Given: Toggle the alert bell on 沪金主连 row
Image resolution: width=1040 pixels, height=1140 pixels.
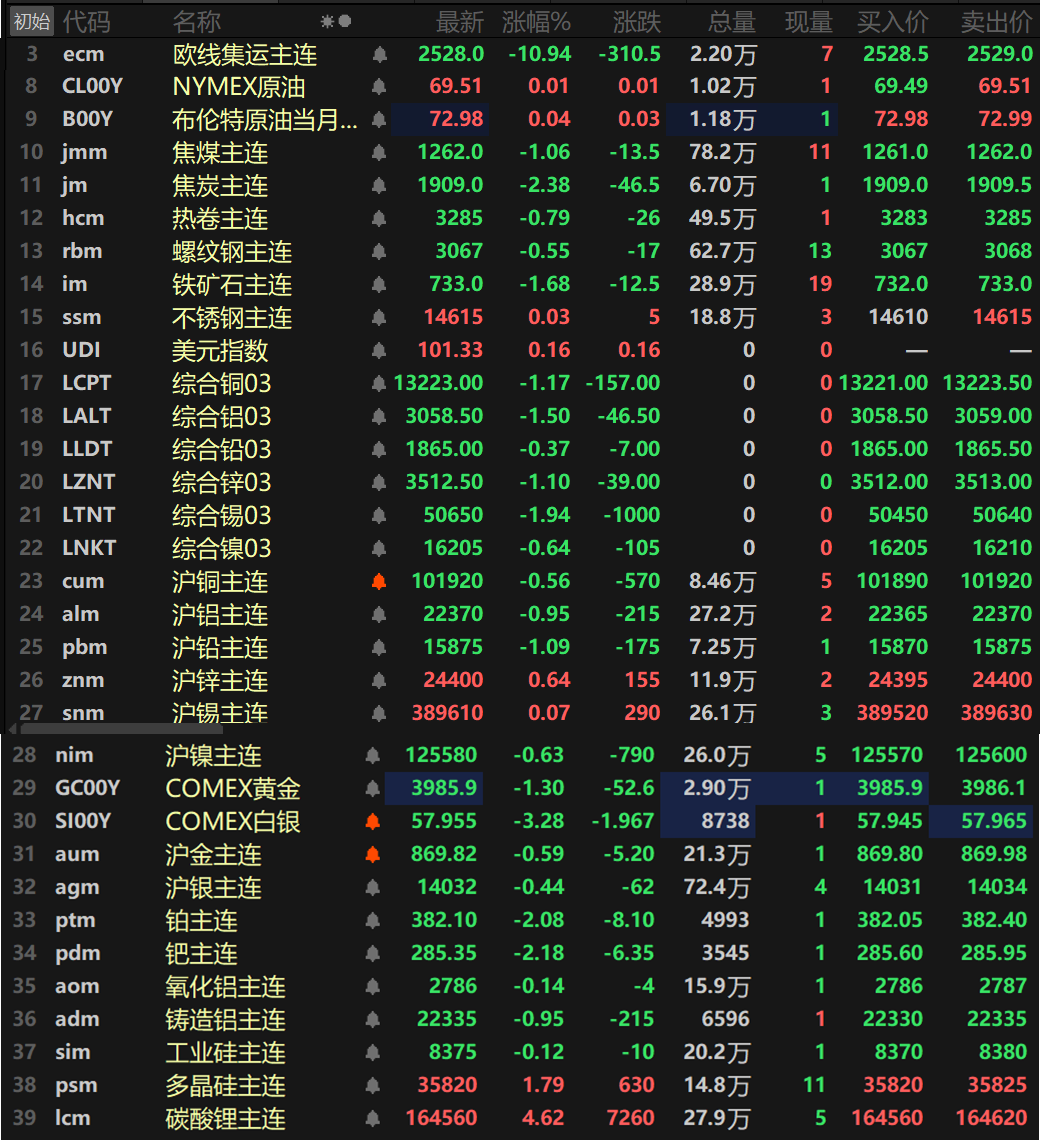Looking at the screenshot, I should point(372,854).
